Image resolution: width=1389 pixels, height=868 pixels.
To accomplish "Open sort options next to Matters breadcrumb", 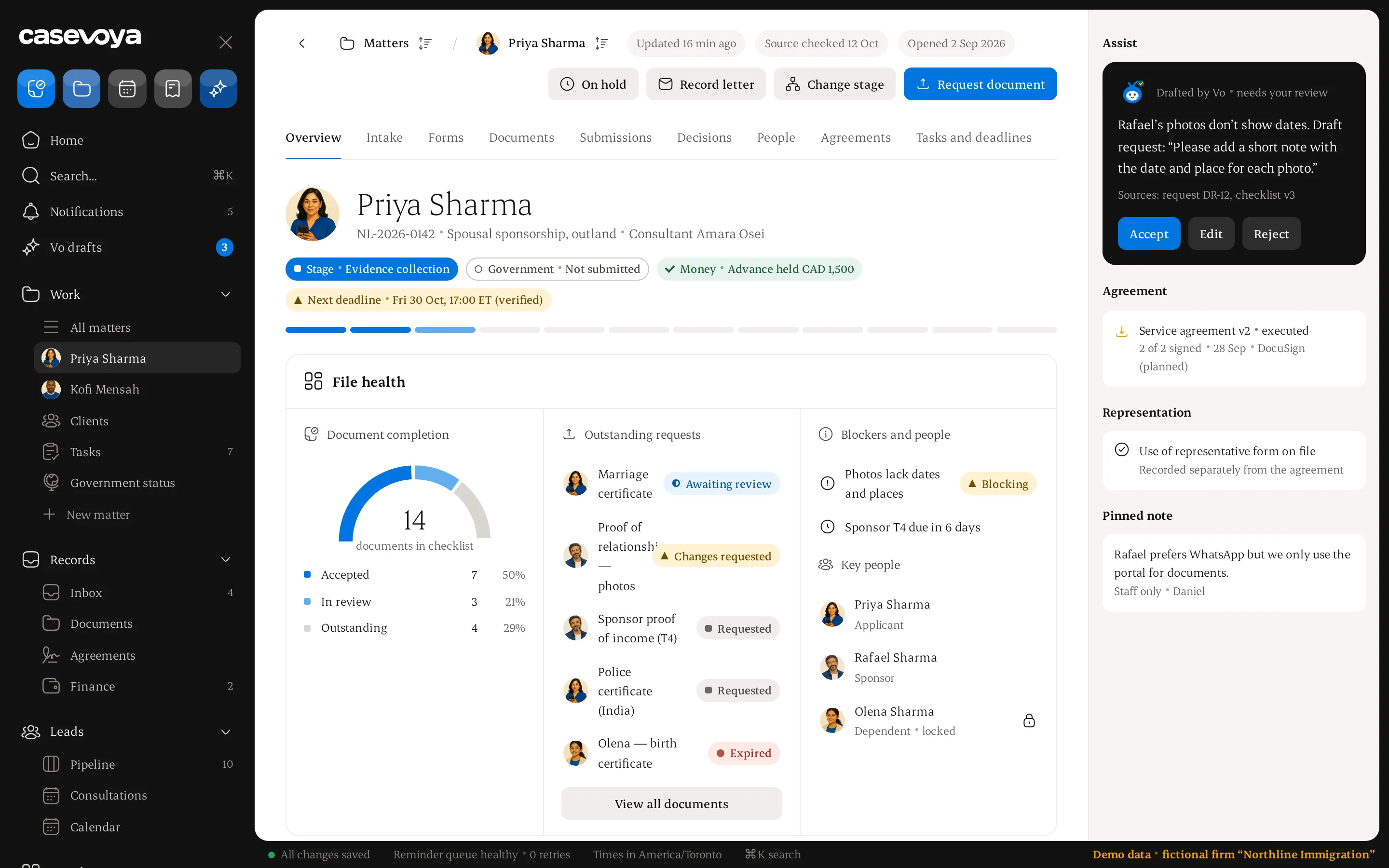I will 425,43.
